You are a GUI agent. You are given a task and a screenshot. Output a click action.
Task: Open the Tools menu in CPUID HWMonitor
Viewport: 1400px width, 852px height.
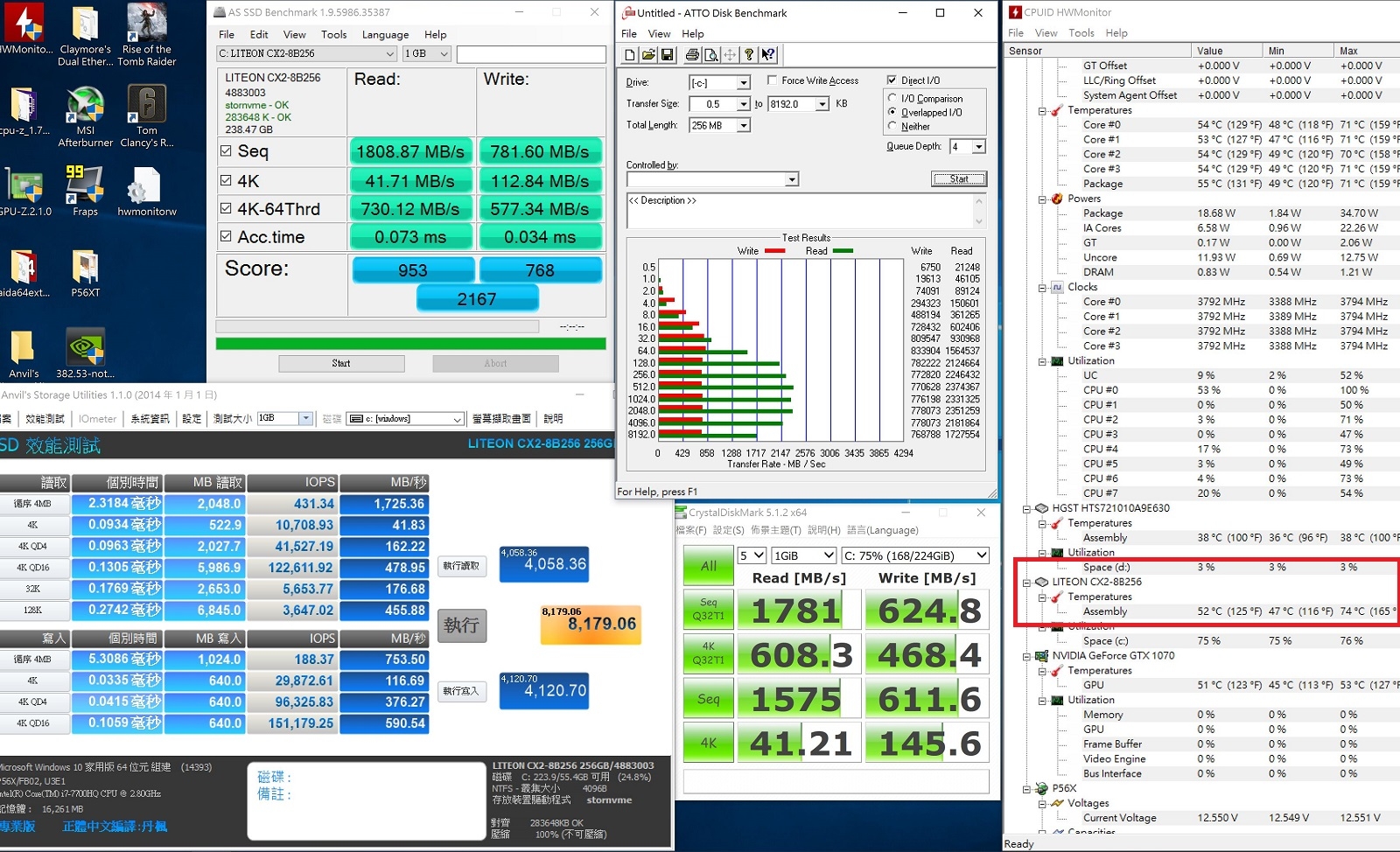(1081, 33)
